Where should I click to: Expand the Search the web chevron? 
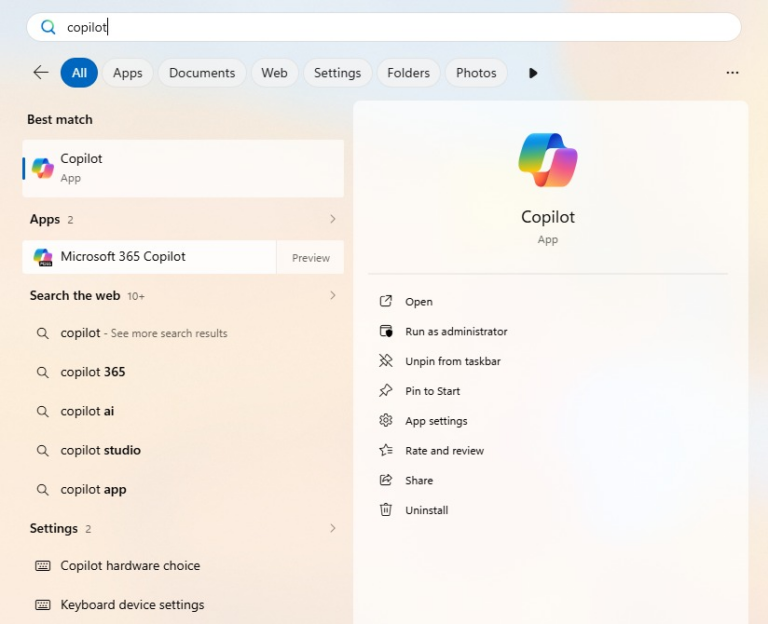point(332,296)
